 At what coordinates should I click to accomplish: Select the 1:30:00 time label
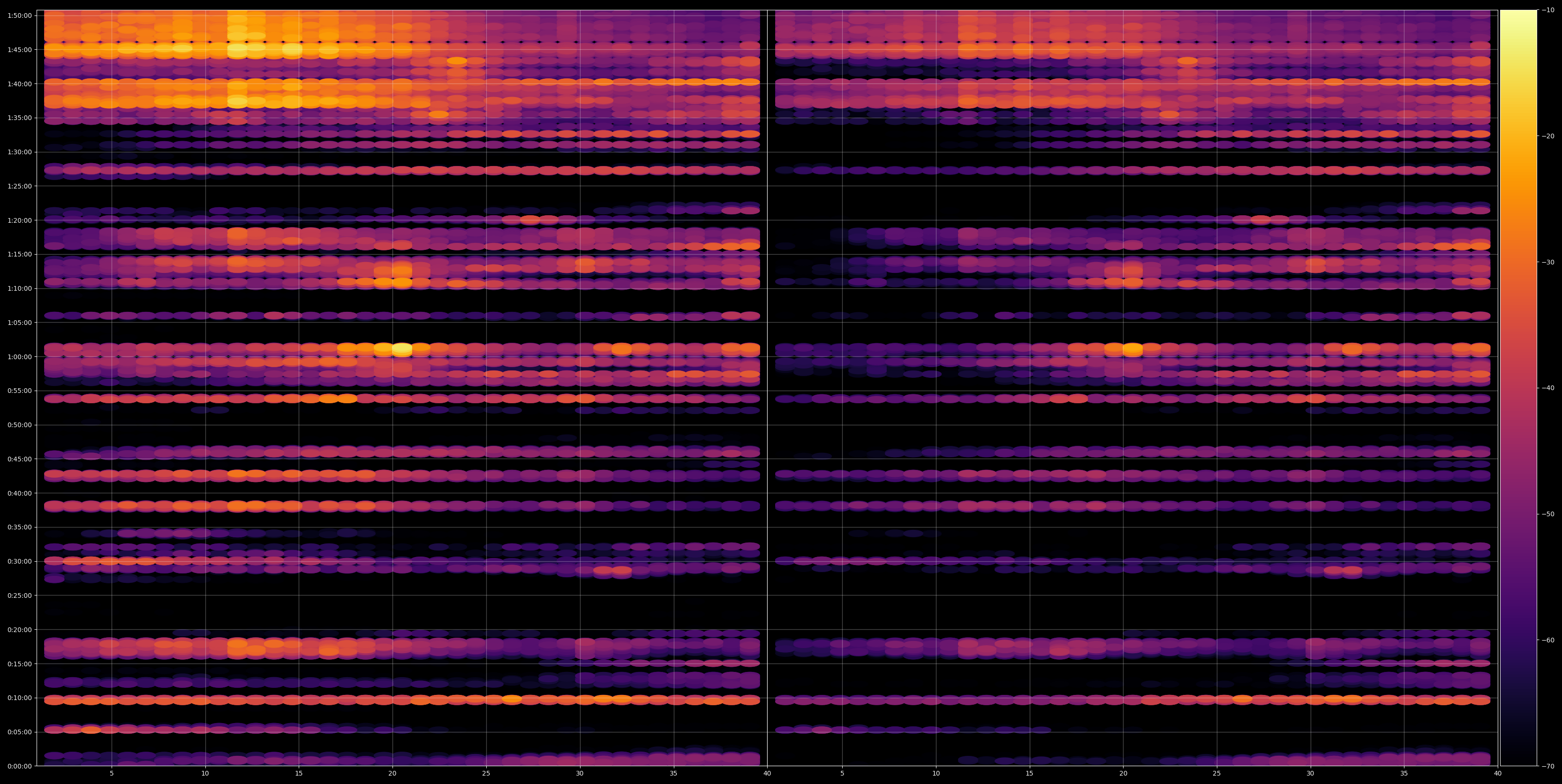pyautogui.click(x=19, y=151)
